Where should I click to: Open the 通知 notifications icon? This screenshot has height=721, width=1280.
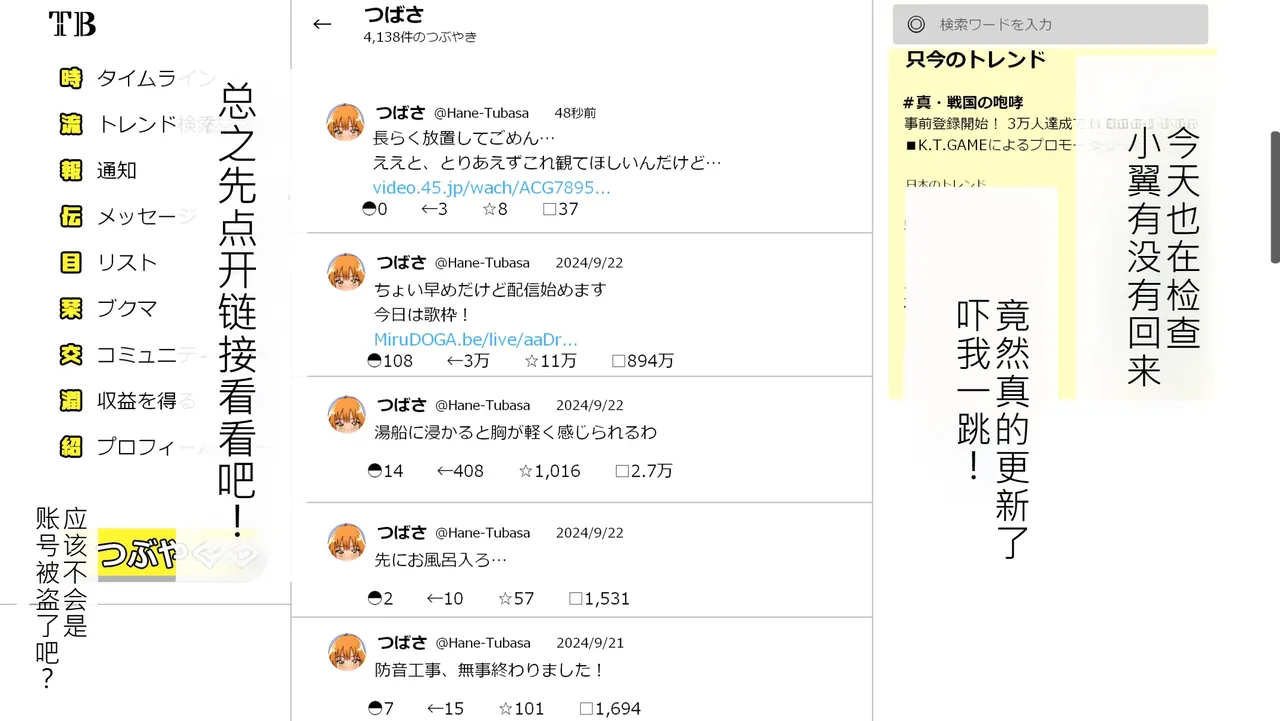71,170
